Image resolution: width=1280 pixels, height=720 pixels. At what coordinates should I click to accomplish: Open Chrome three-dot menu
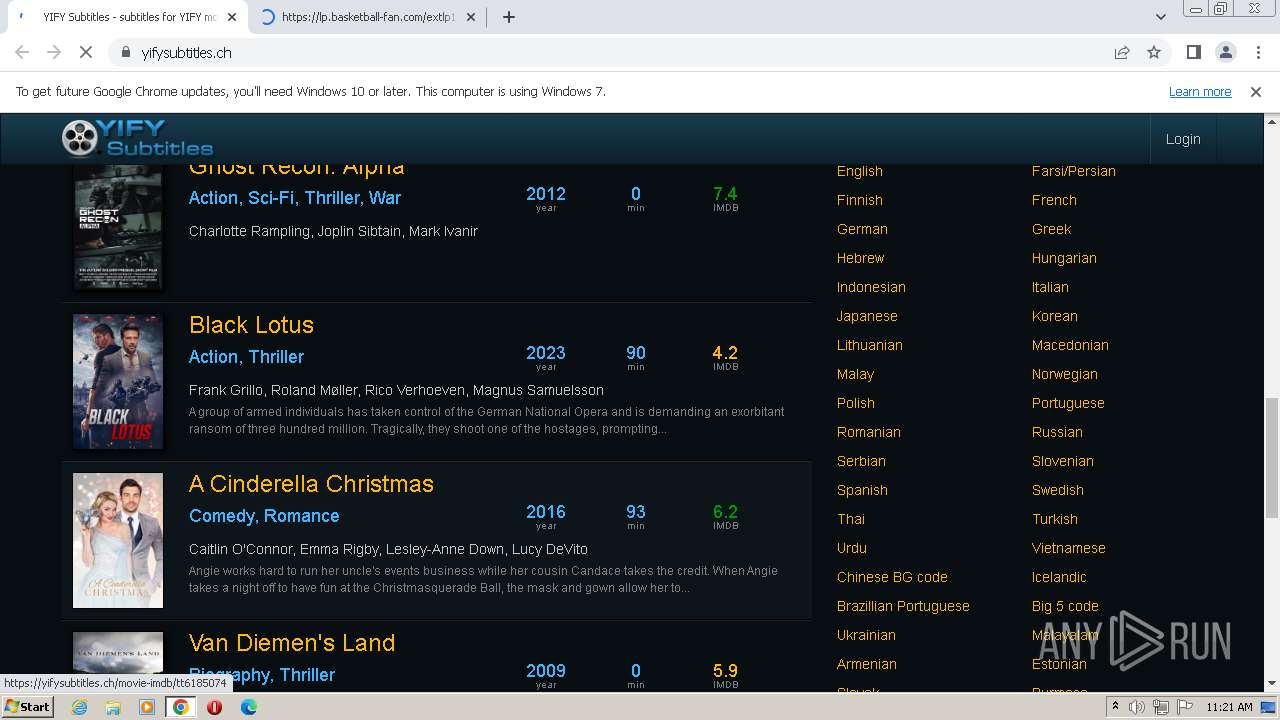coord(1257,52)
